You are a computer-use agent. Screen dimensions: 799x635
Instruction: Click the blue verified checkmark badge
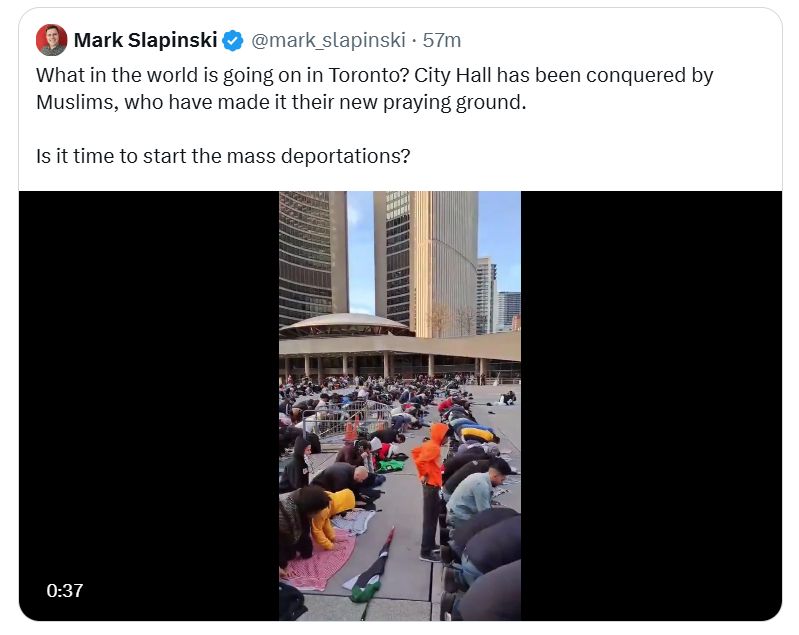pyautogui.click(x=233, y=40)
